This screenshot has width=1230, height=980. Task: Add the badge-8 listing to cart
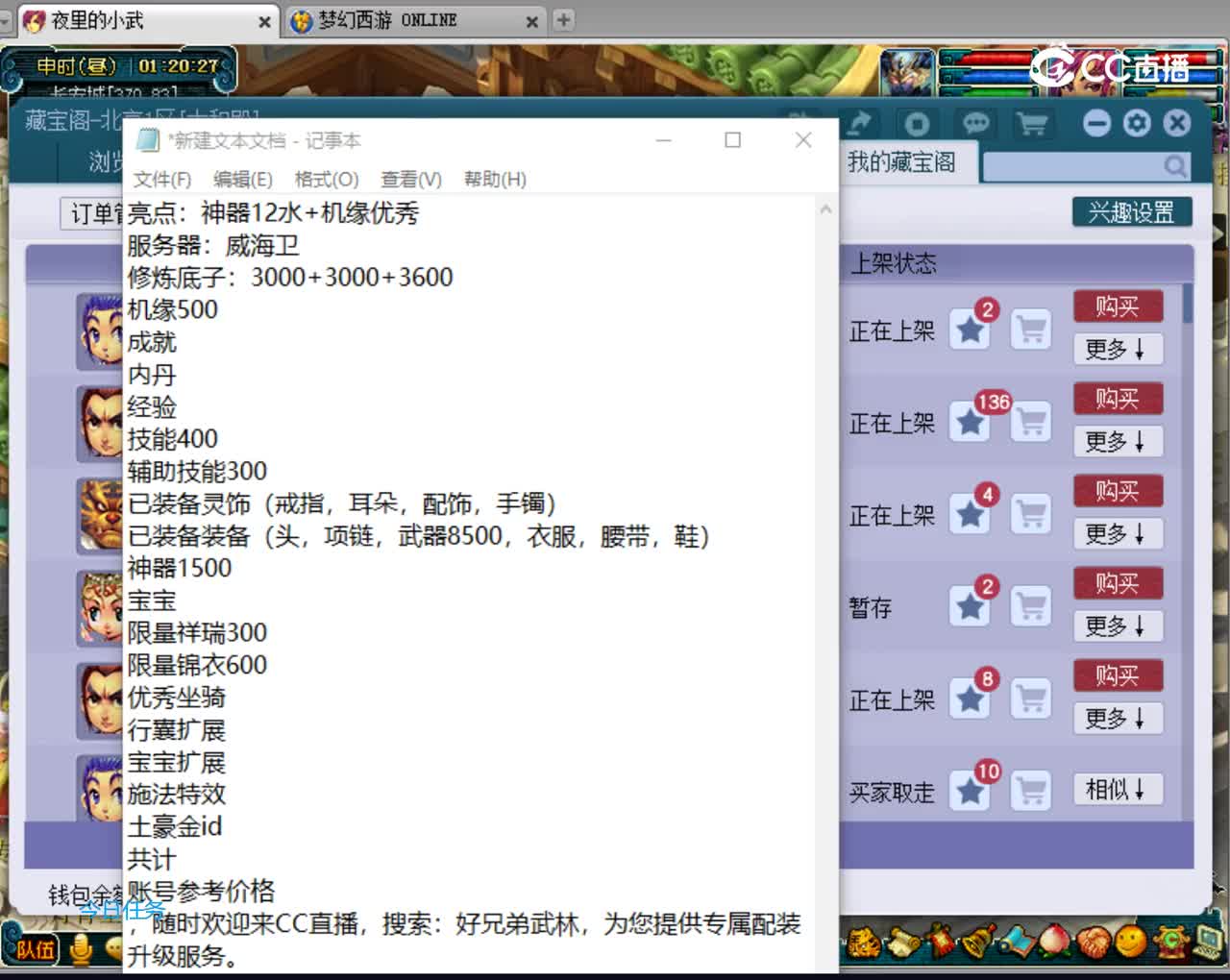tap(1031, 698)
